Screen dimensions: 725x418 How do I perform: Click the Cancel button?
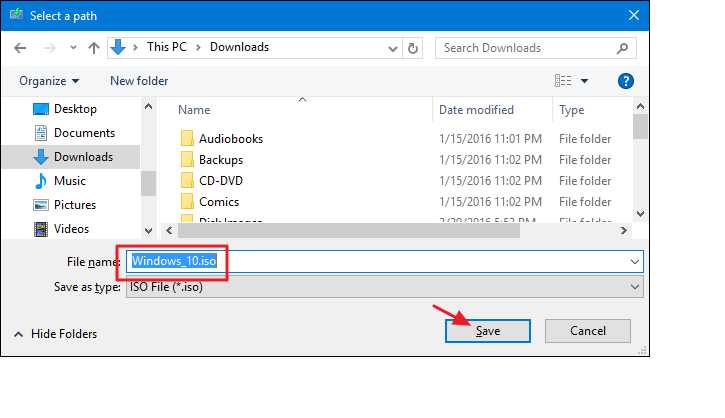[588, 331]
